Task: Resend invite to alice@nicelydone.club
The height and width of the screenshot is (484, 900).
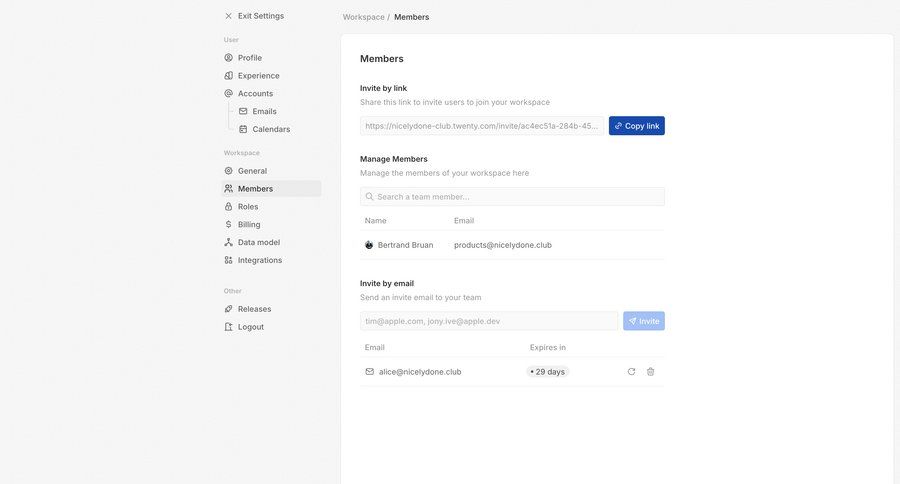Action: click(631, 371)
